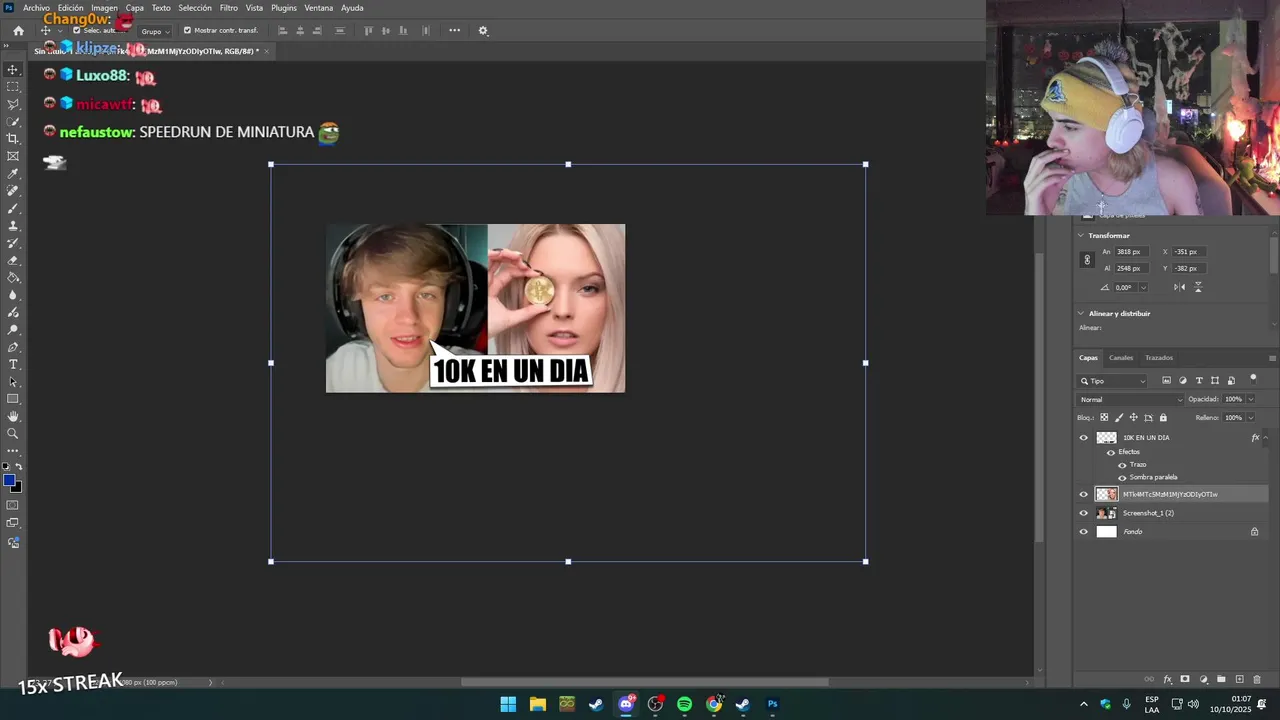This screenshot has height=720, width=1280.
Task: Collapse effects of 10K EN UN DIA layer
Action: pos(1265,438)
